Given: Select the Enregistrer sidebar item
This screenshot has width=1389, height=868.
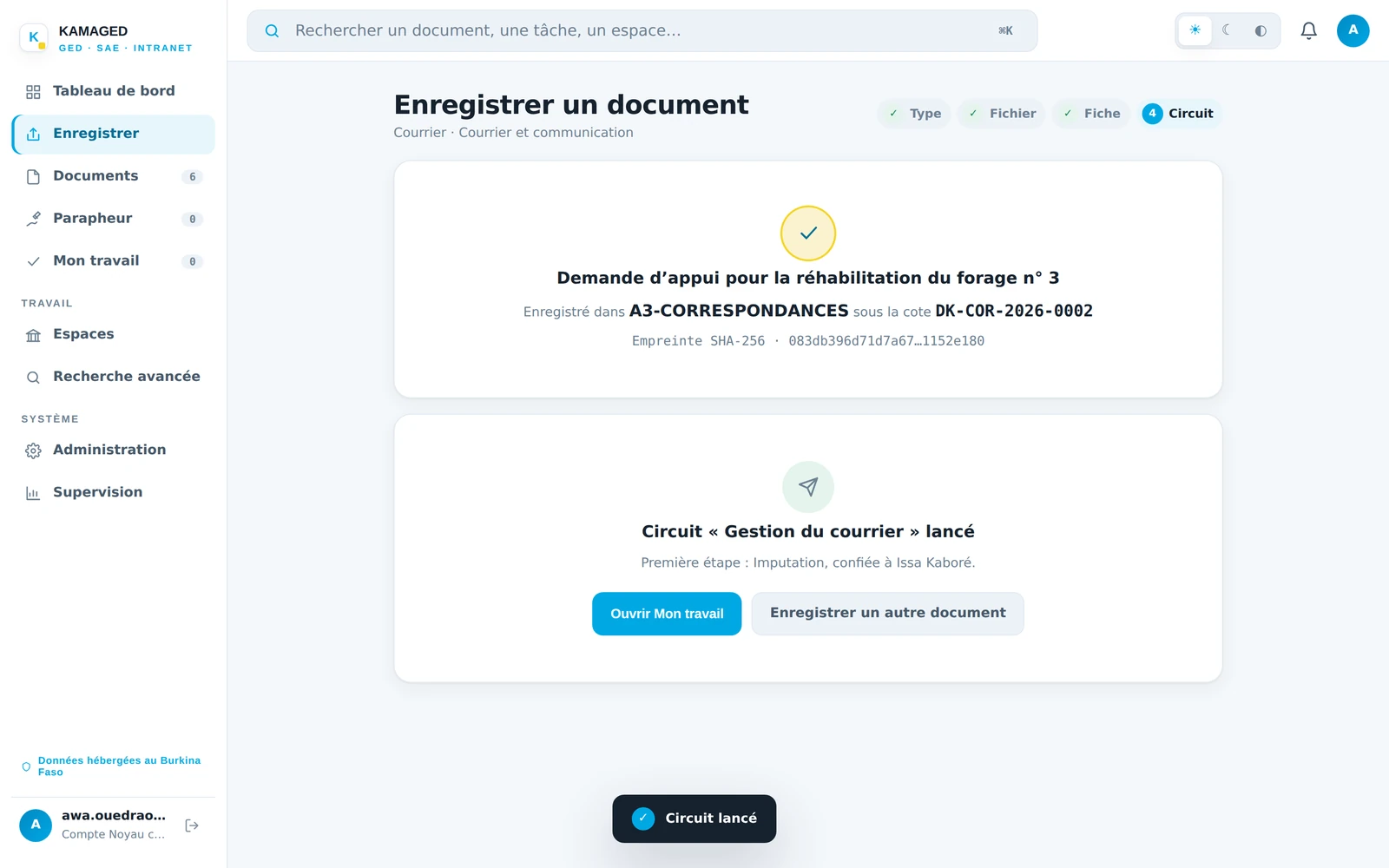Looking at the screenshot, I should (x=114, y=134).
